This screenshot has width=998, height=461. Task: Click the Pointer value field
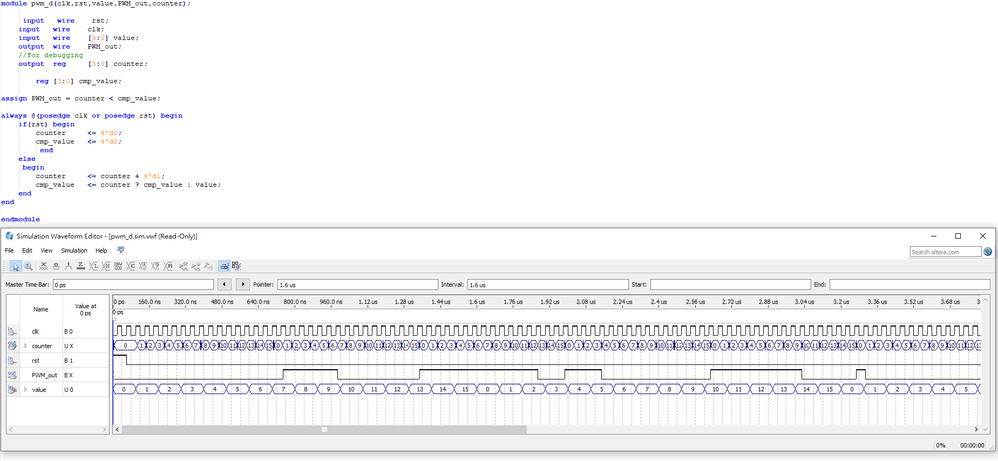pyautogui.click(x=356, y=285)
